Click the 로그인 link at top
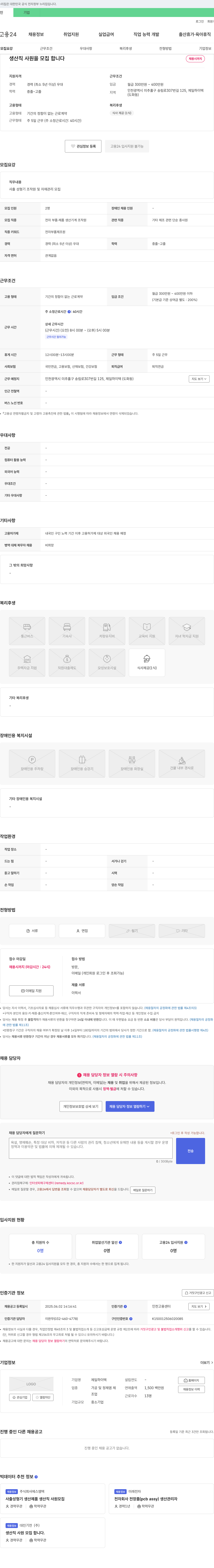 [x=200, y=21]
